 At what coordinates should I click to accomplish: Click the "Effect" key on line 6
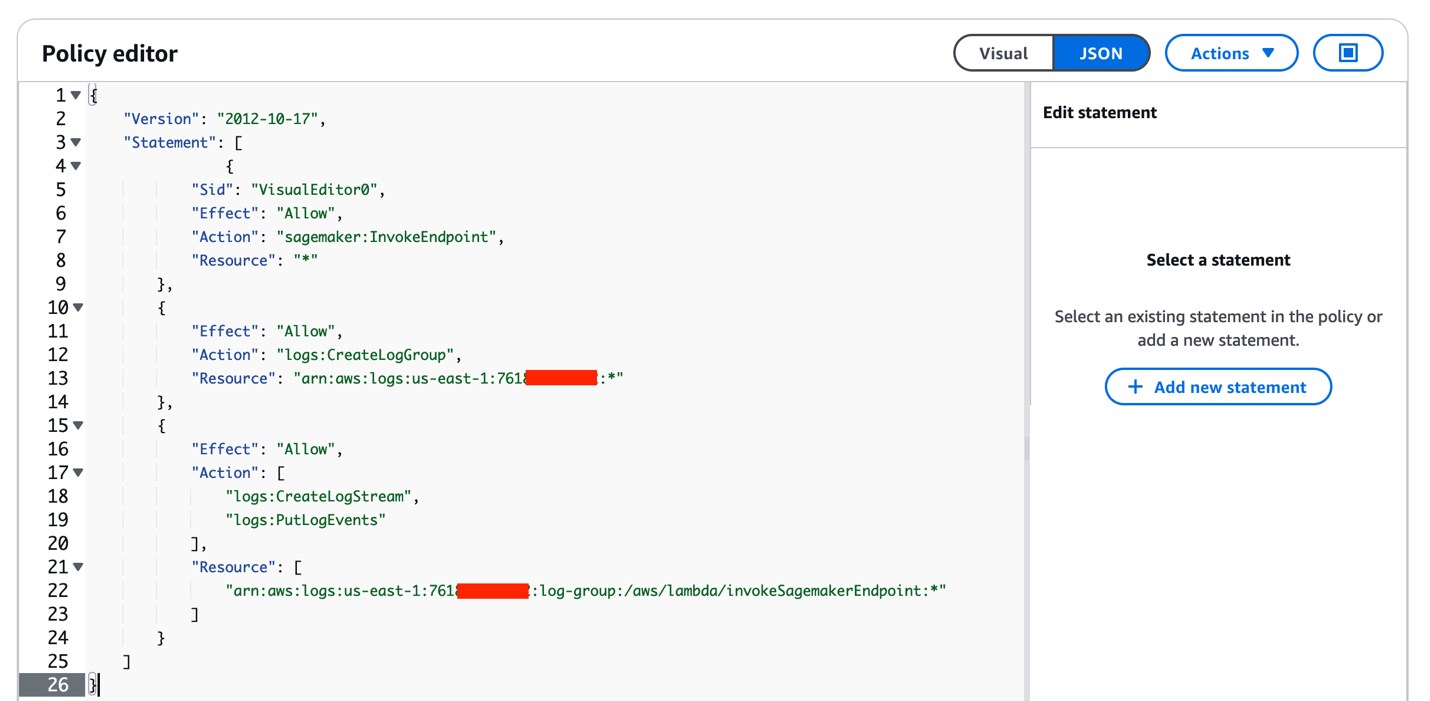225,213
